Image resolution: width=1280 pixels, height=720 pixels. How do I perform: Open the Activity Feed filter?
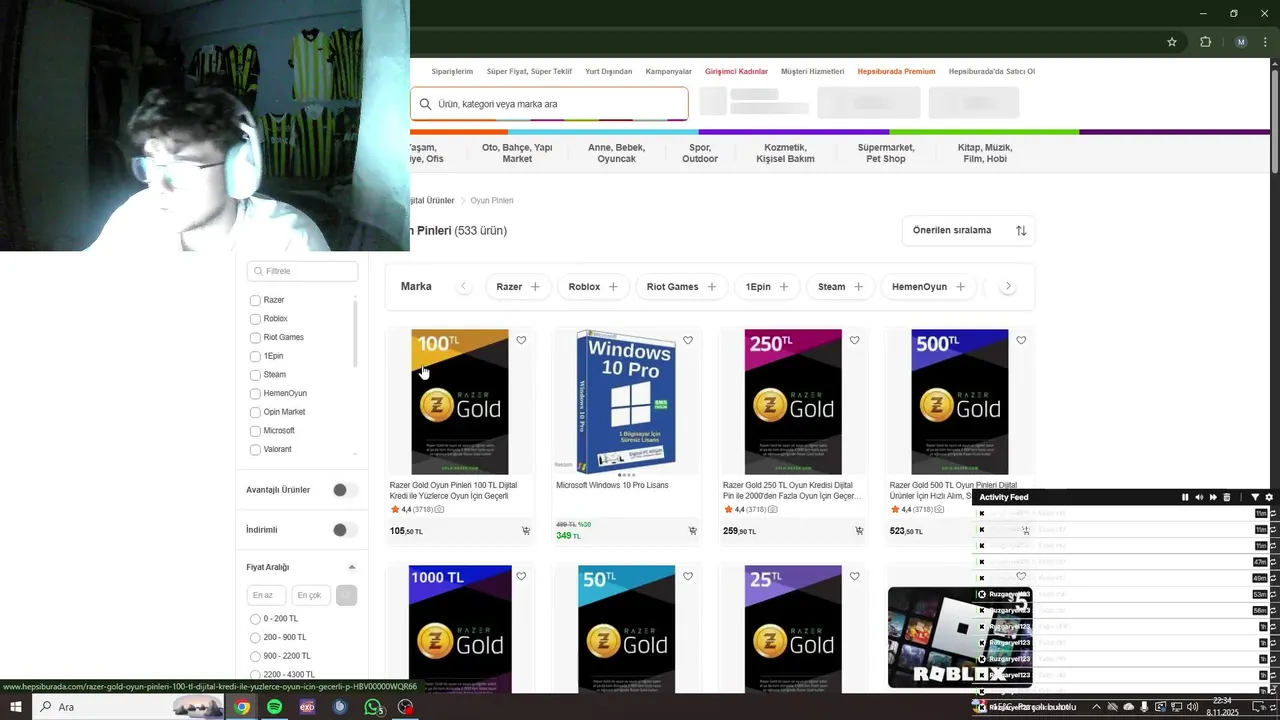click(x=1255, y=497)
